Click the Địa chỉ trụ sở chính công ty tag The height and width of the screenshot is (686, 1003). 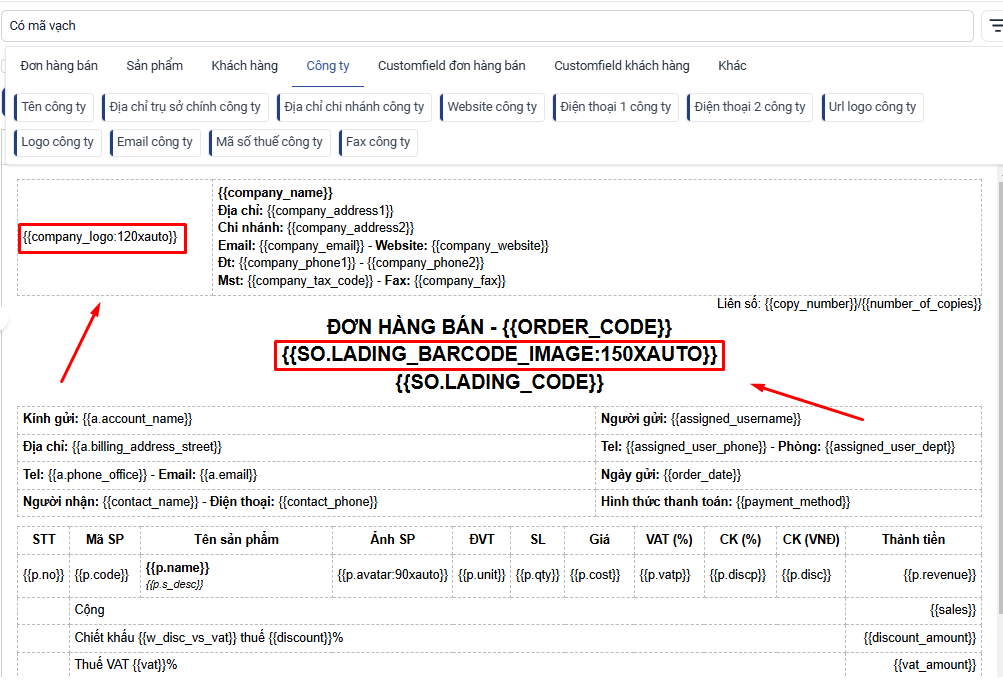coord(185,107)
